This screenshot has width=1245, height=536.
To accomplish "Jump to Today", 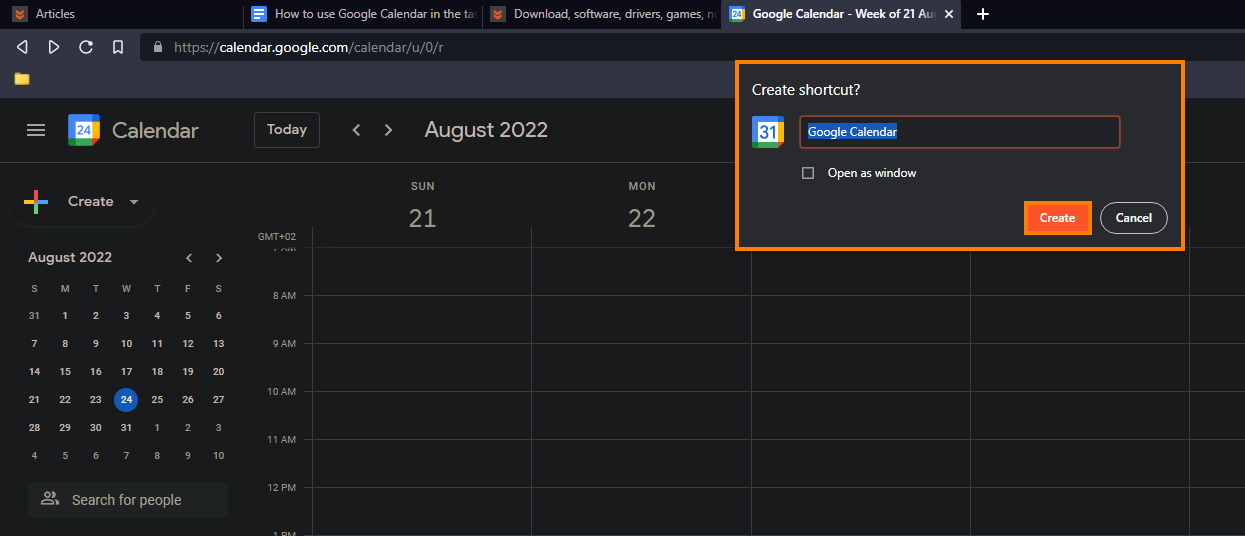I will pos(287,130).
